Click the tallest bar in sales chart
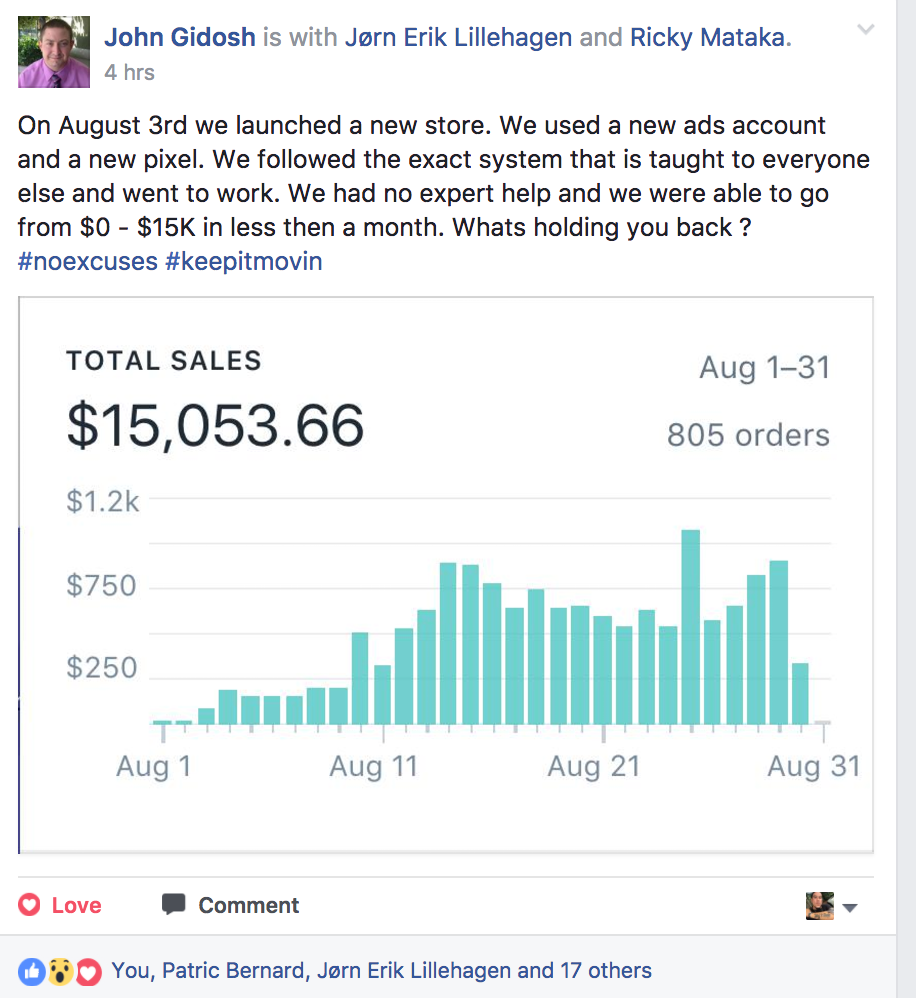The height and width of the screenshot is (998, 916). click(690, 626)
